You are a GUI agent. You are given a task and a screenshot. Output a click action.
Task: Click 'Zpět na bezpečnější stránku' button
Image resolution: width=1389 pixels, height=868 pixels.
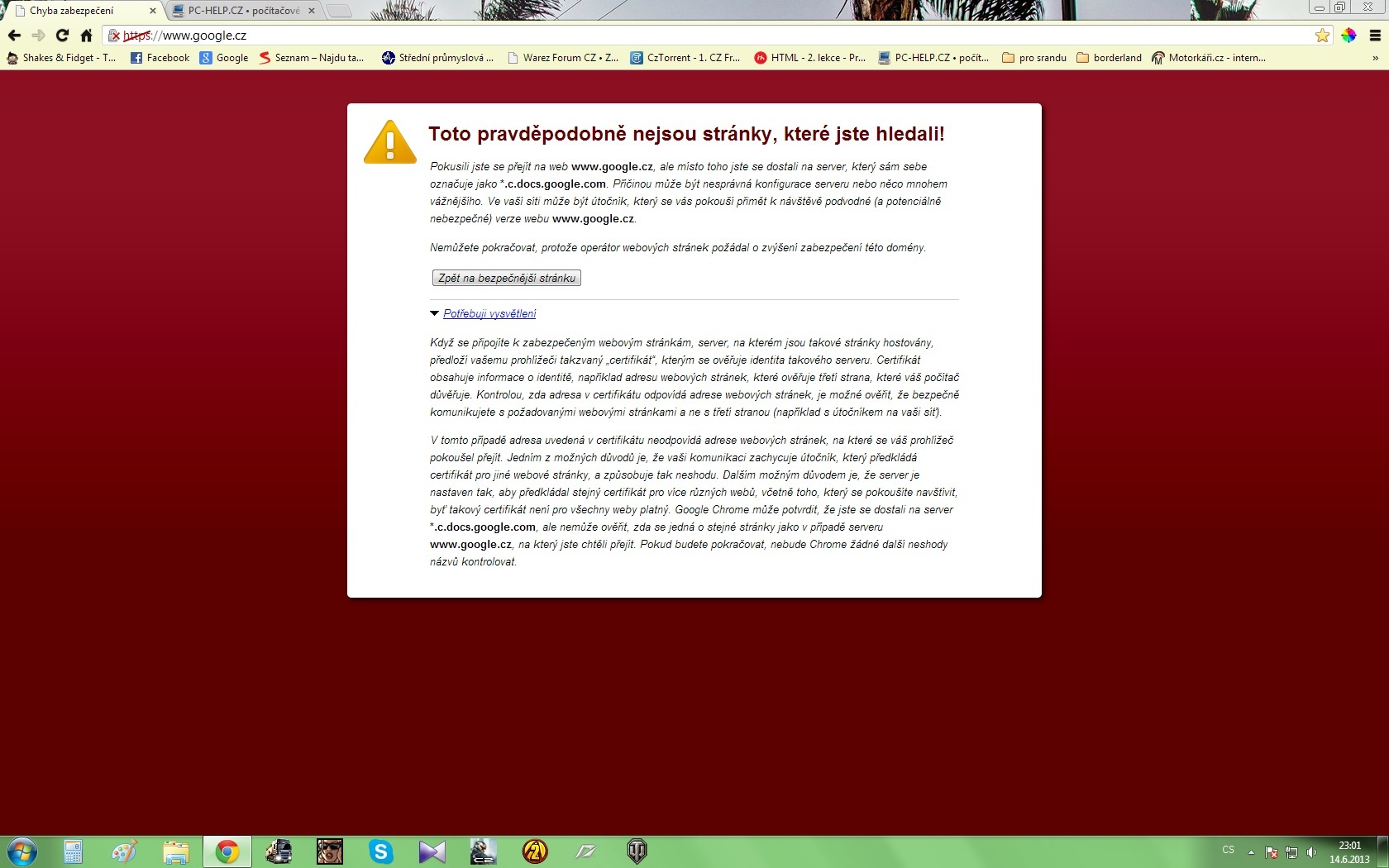point(507,278)
